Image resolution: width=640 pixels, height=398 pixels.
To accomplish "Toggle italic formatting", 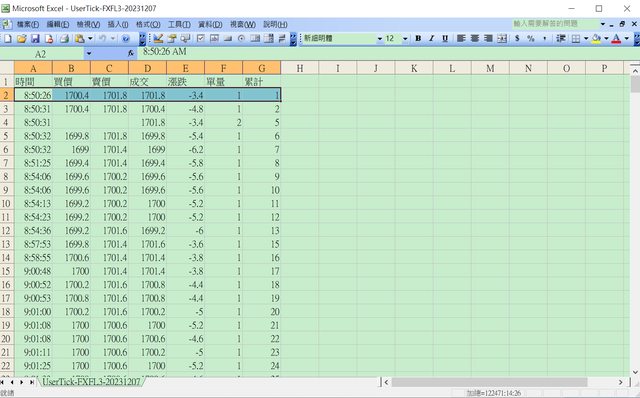I will [431, 38].
